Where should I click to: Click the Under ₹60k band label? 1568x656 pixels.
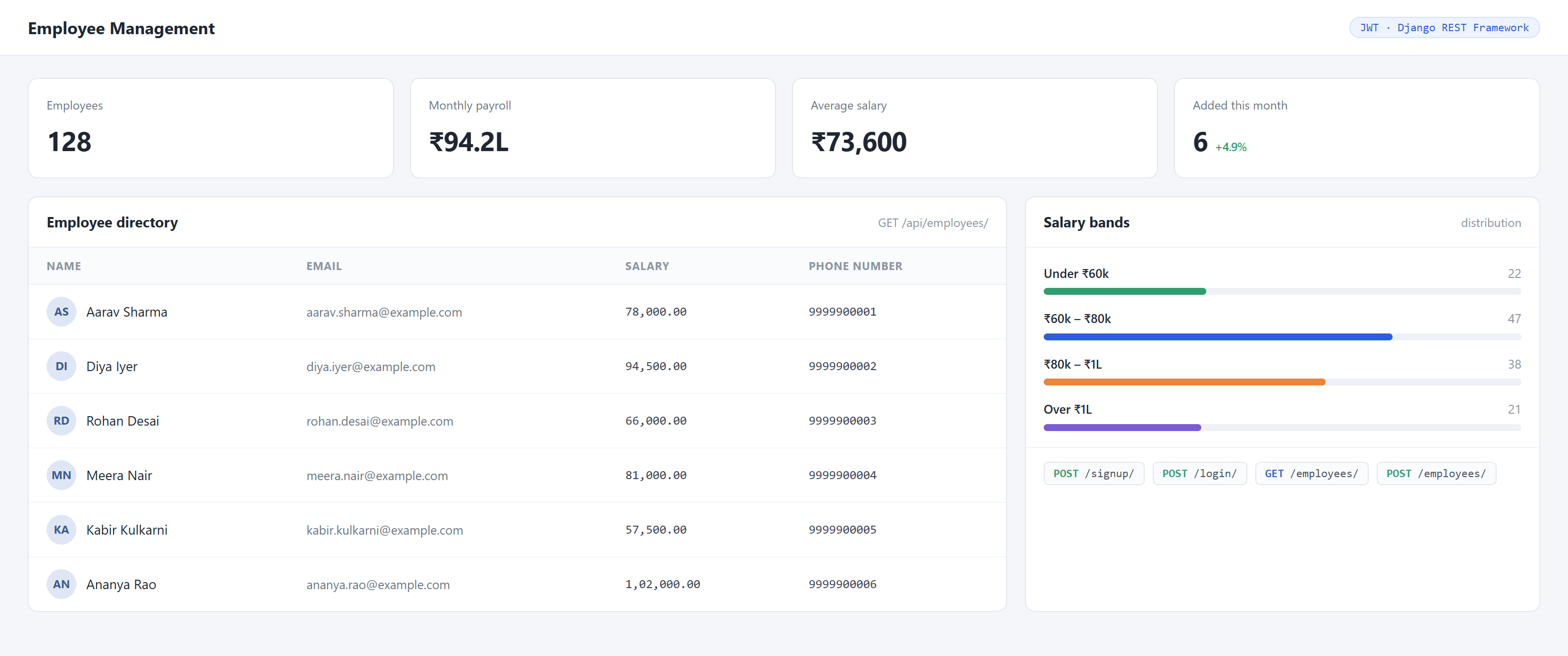(1076, 274)
